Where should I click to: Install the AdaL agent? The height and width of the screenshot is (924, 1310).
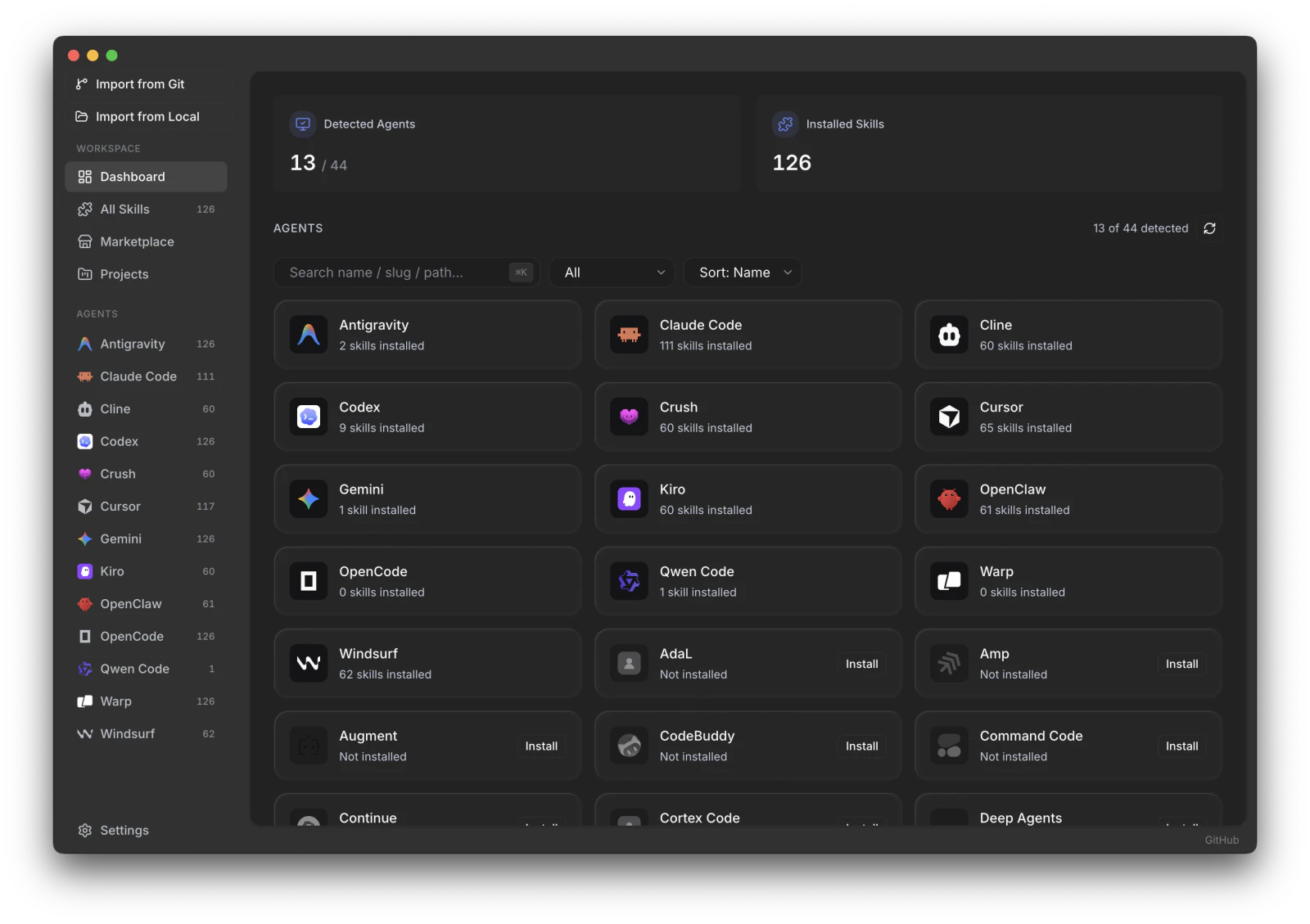click(x=861, y=664)
